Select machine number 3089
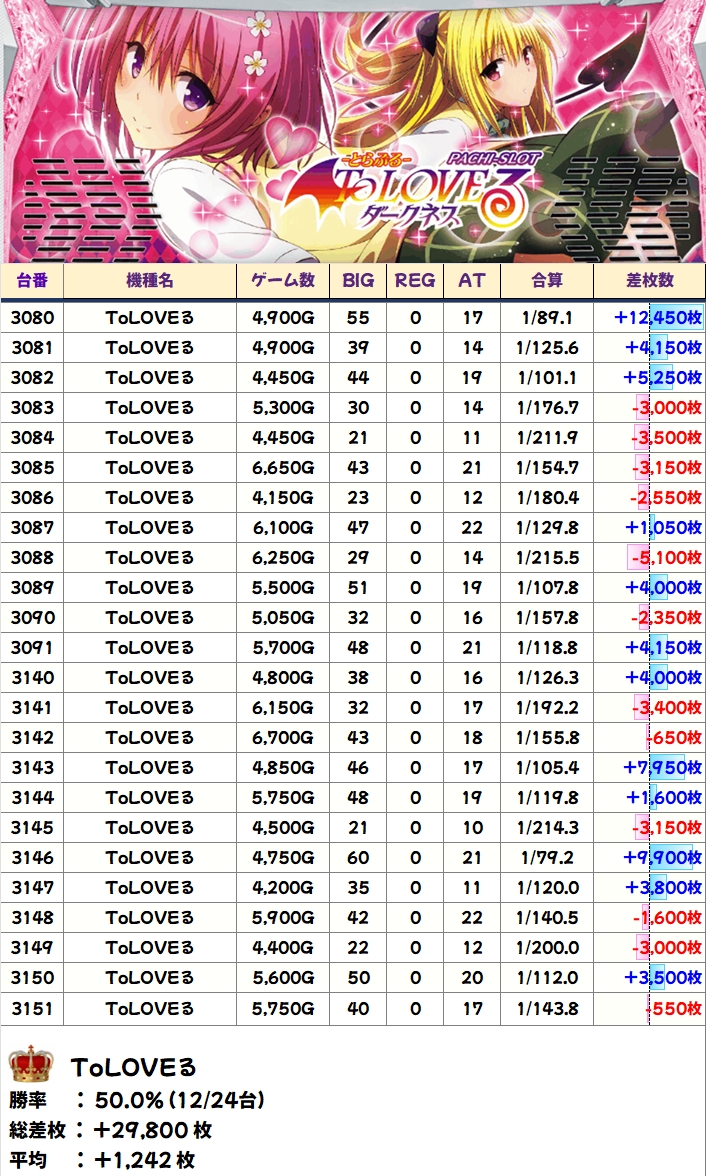The width and height of the screenshot is (706, 1176). pos(32,588)
